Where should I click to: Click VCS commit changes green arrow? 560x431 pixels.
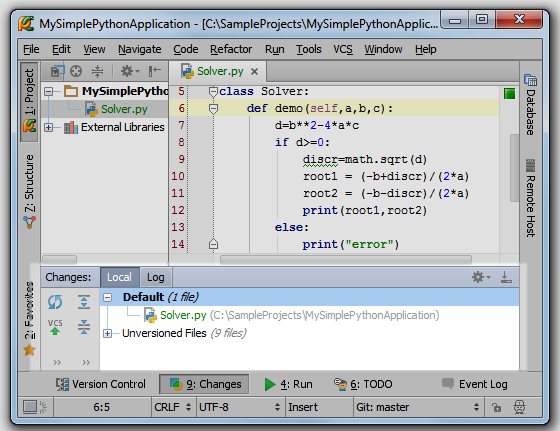tap(55, 327)
